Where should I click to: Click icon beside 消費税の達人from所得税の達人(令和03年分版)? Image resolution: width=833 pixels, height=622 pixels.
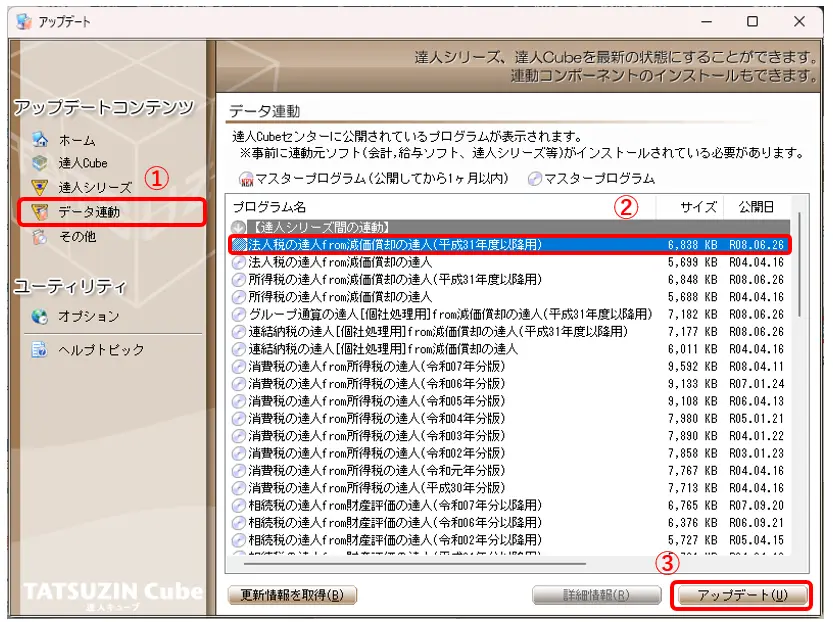pos(239,436)
